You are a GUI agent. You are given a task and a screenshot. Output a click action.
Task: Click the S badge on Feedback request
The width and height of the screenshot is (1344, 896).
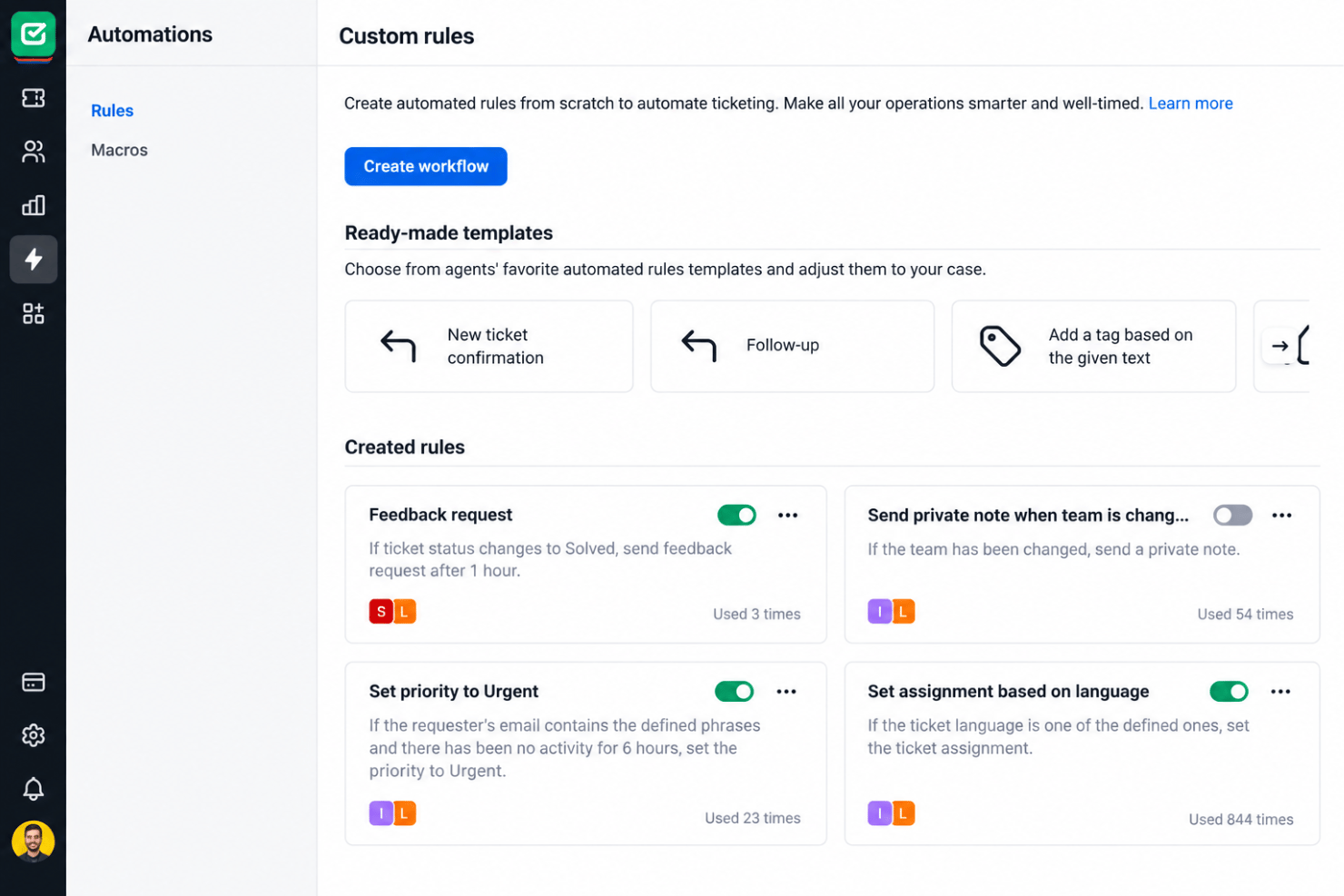380,612
